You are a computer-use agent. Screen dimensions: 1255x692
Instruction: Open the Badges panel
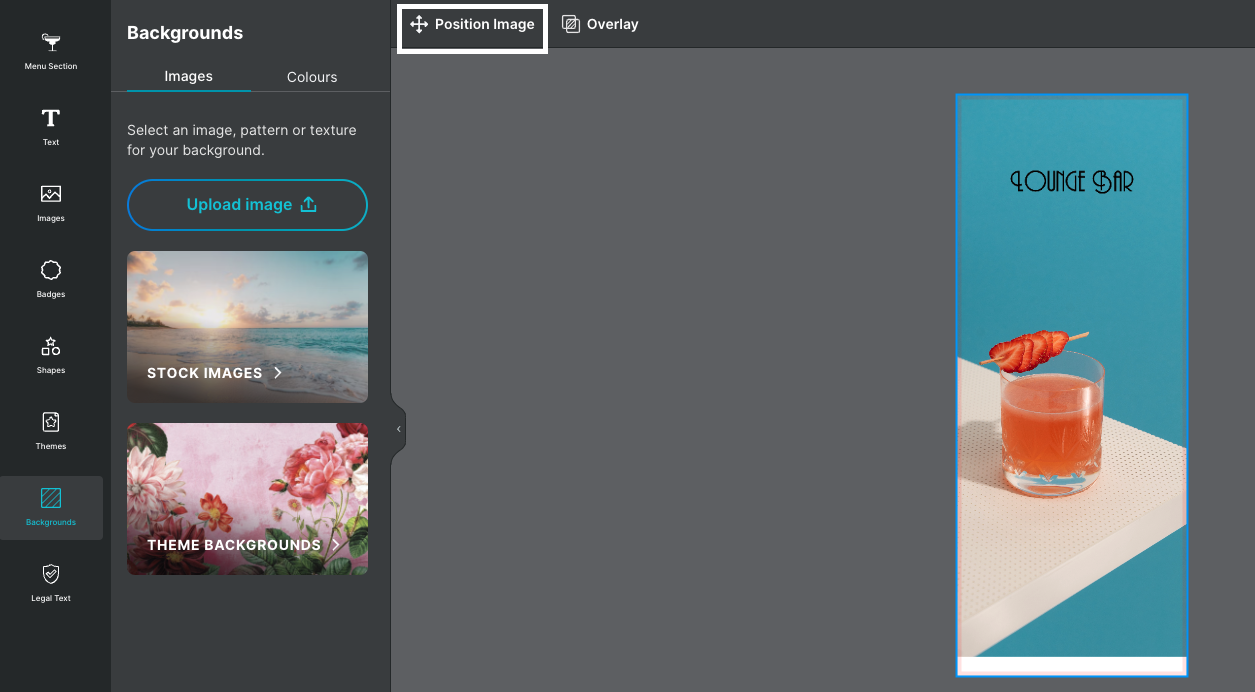(51, 271)
